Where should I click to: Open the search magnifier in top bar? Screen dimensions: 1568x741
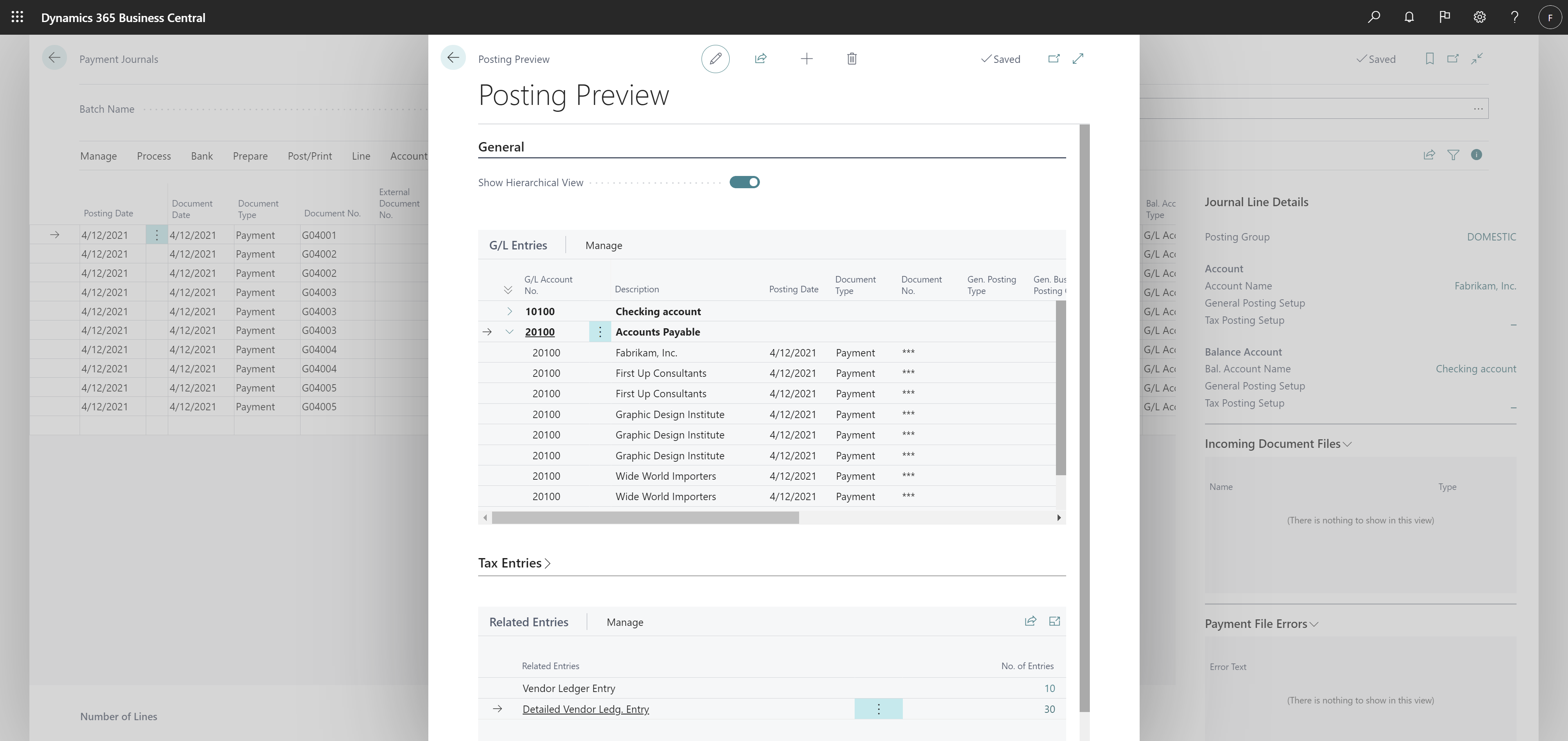[x=1374, y=17]
